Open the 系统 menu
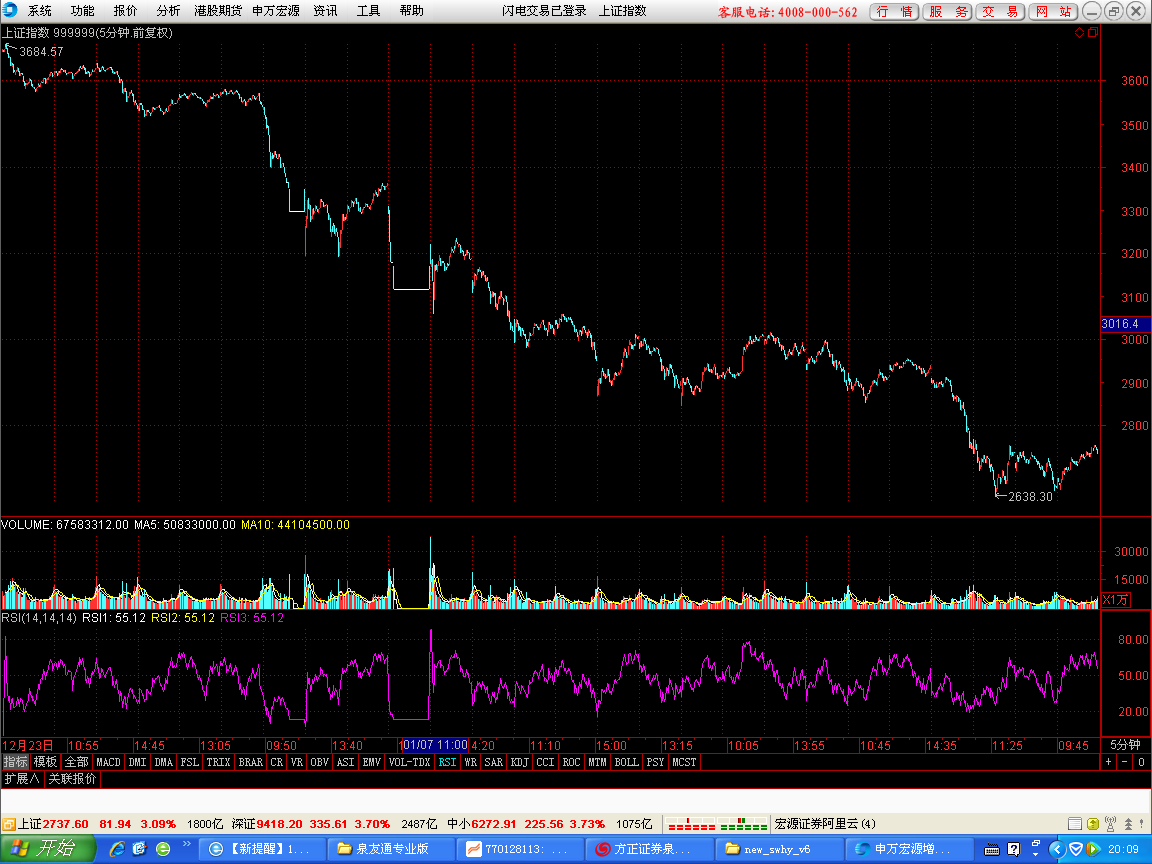Image resolution: width=1152 pixels, height=864 pixels. point(40,11)
